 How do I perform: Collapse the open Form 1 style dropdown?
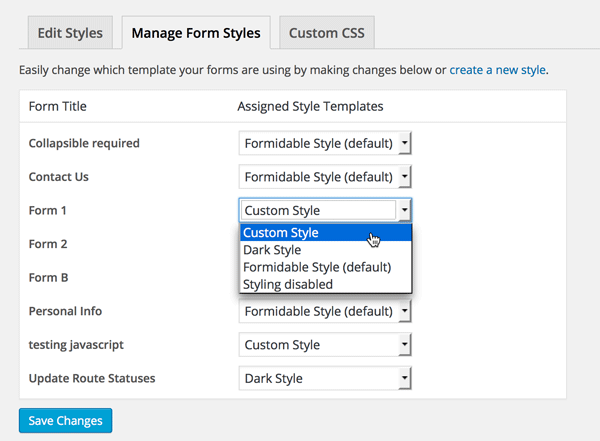pos(326,210)
